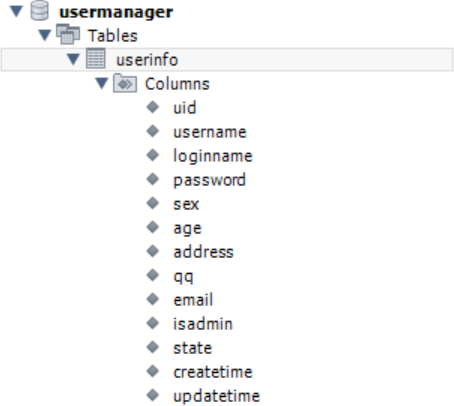454x406 pixels.
Task: Select the password column
Action: pyautogui.click(x=209, y=180)
